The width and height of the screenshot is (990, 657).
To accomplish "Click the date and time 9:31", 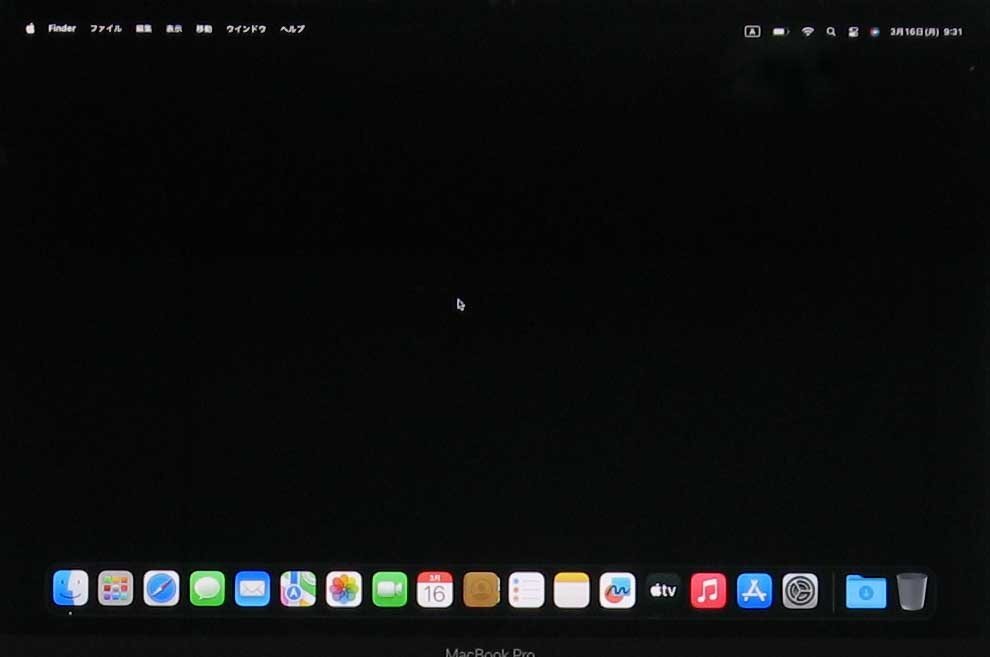I will pos(926,32).
